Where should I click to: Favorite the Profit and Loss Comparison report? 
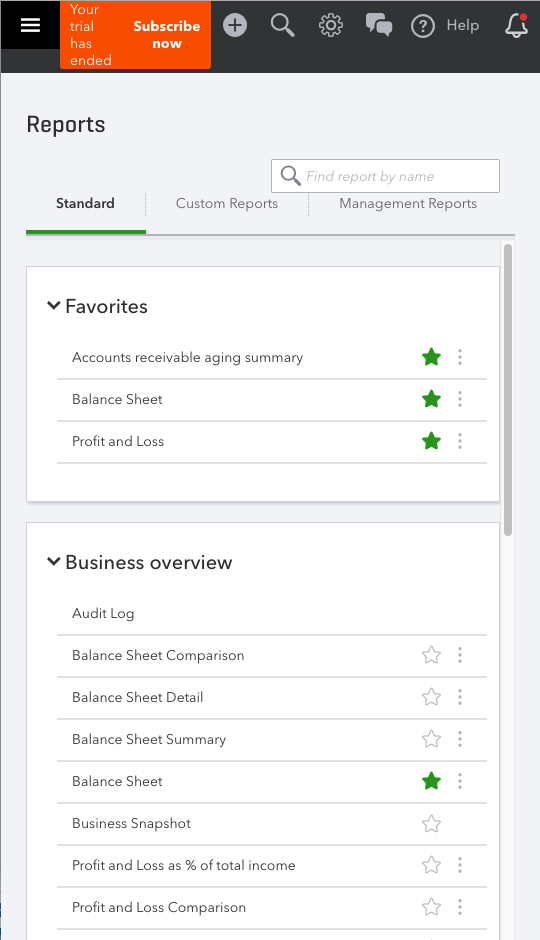pos(432,906)
